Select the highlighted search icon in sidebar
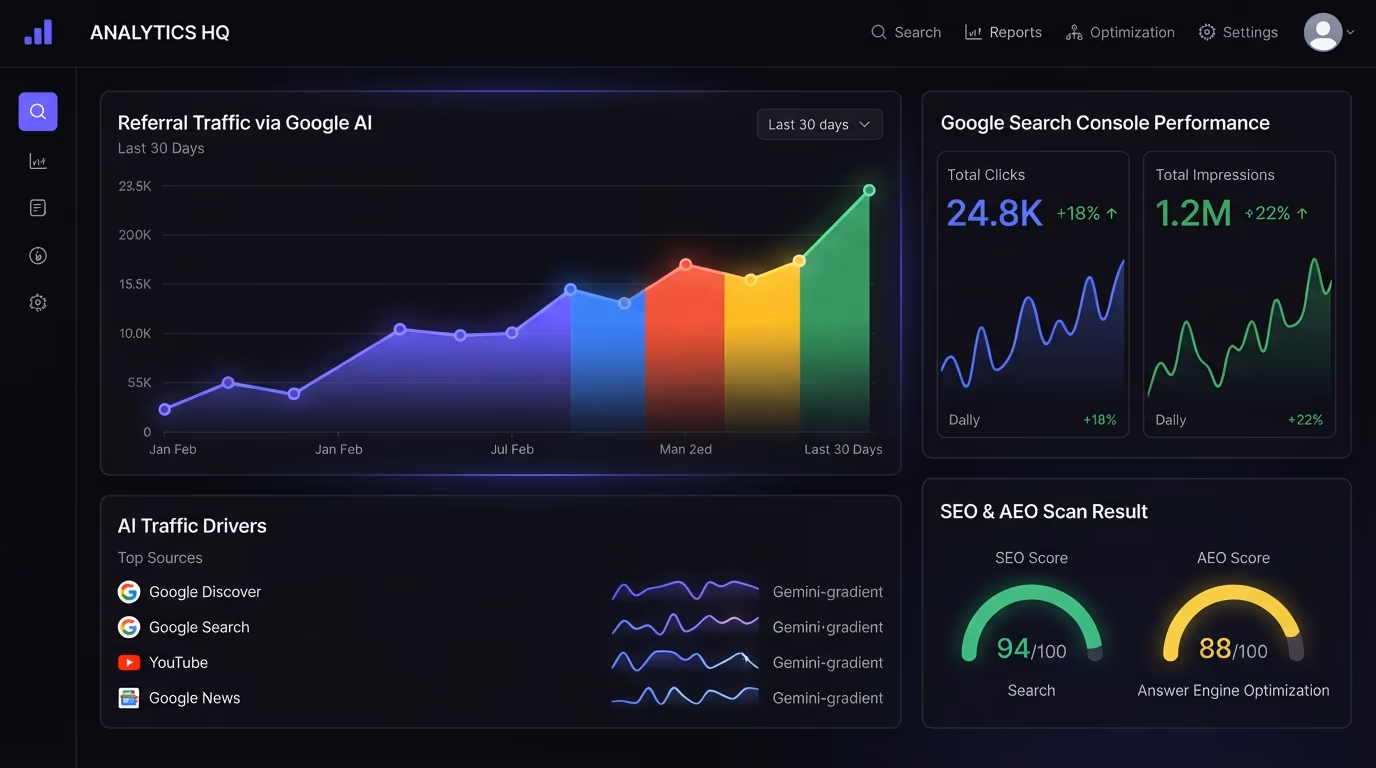The width and height of the screenshot is (1376, 768). click(x=38, y=112)
